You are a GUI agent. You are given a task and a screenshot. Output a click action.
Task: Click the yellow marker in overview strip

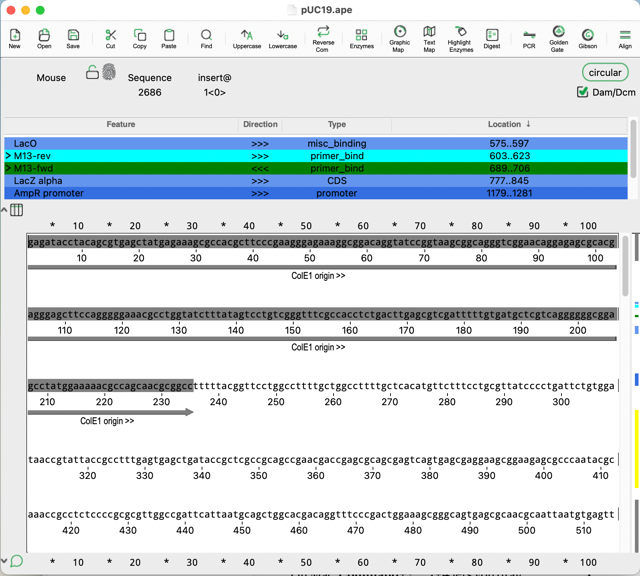click(636, 449)
